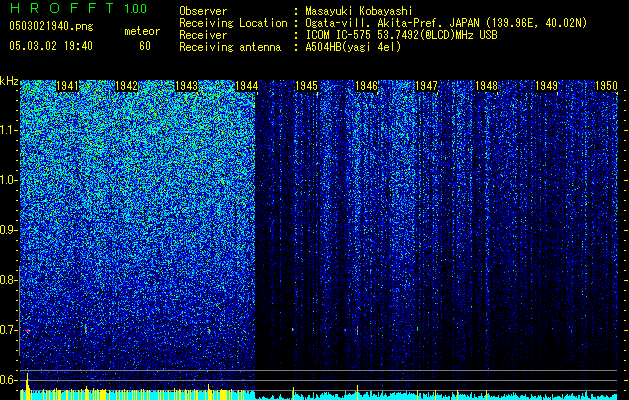Click the 1946 time marker
The height and width of the screenshot is (400, 629).
click(366, 86)
